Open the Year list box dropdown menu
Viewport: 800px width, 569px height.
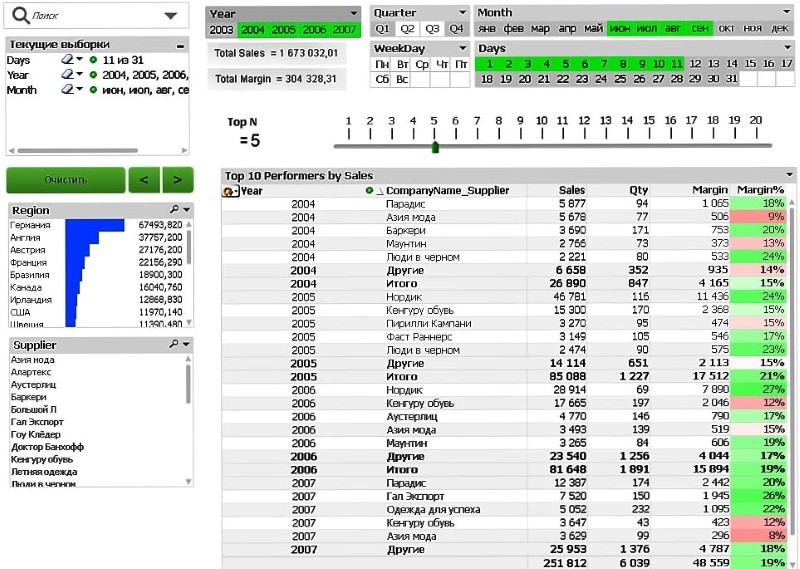[x=354, y=13]
